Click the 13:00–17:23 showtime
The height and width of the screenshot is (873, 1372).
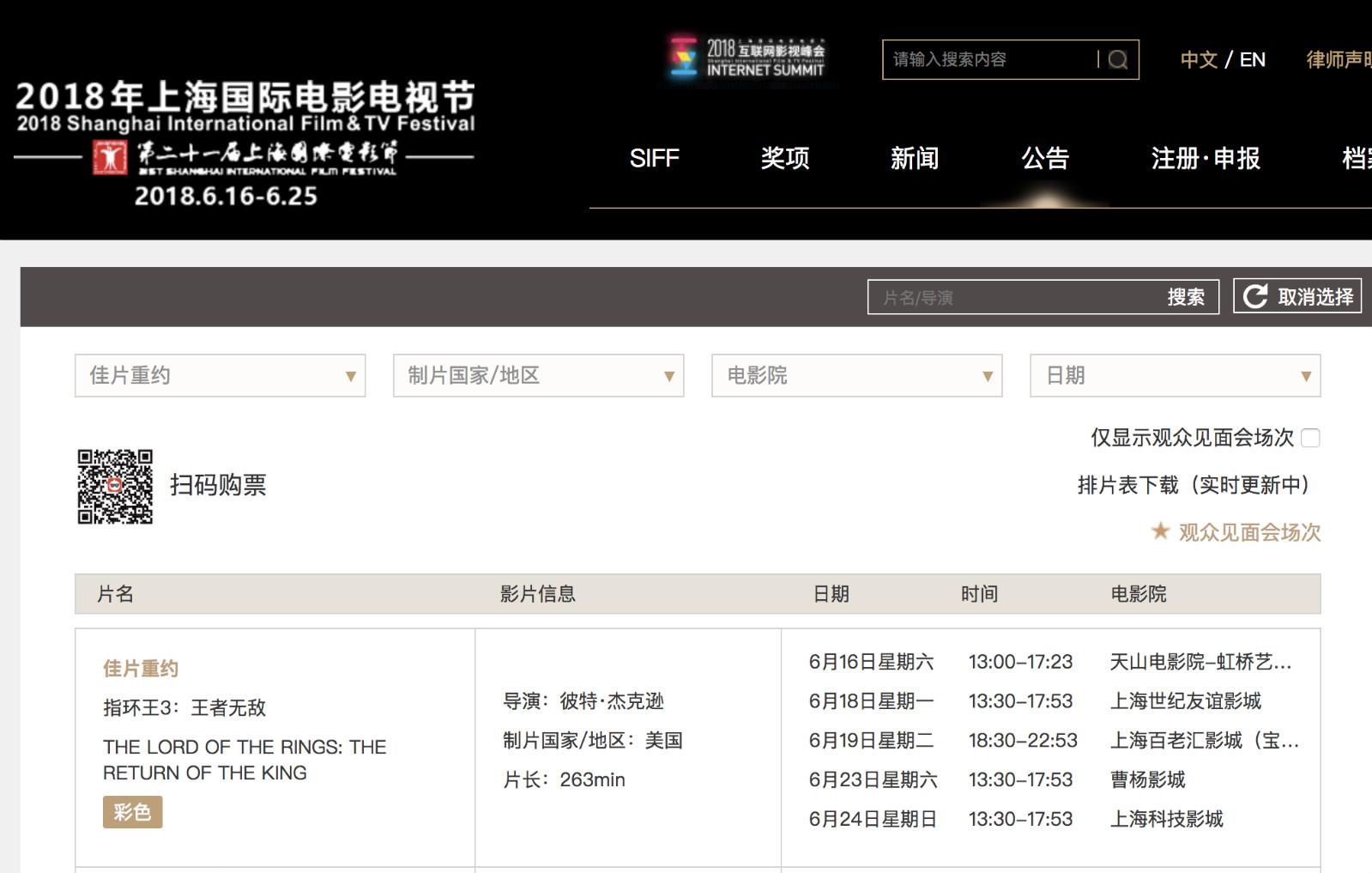[1020, 662]
